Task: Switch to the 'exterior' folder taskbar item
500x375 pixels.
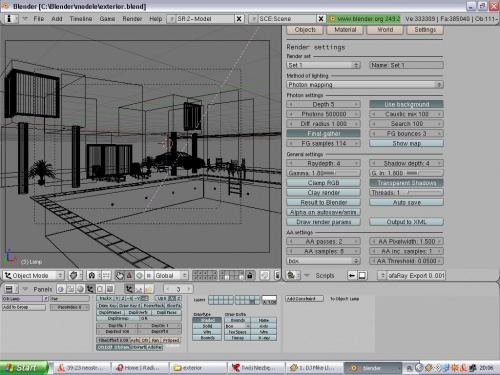Action: coord(198,368)
